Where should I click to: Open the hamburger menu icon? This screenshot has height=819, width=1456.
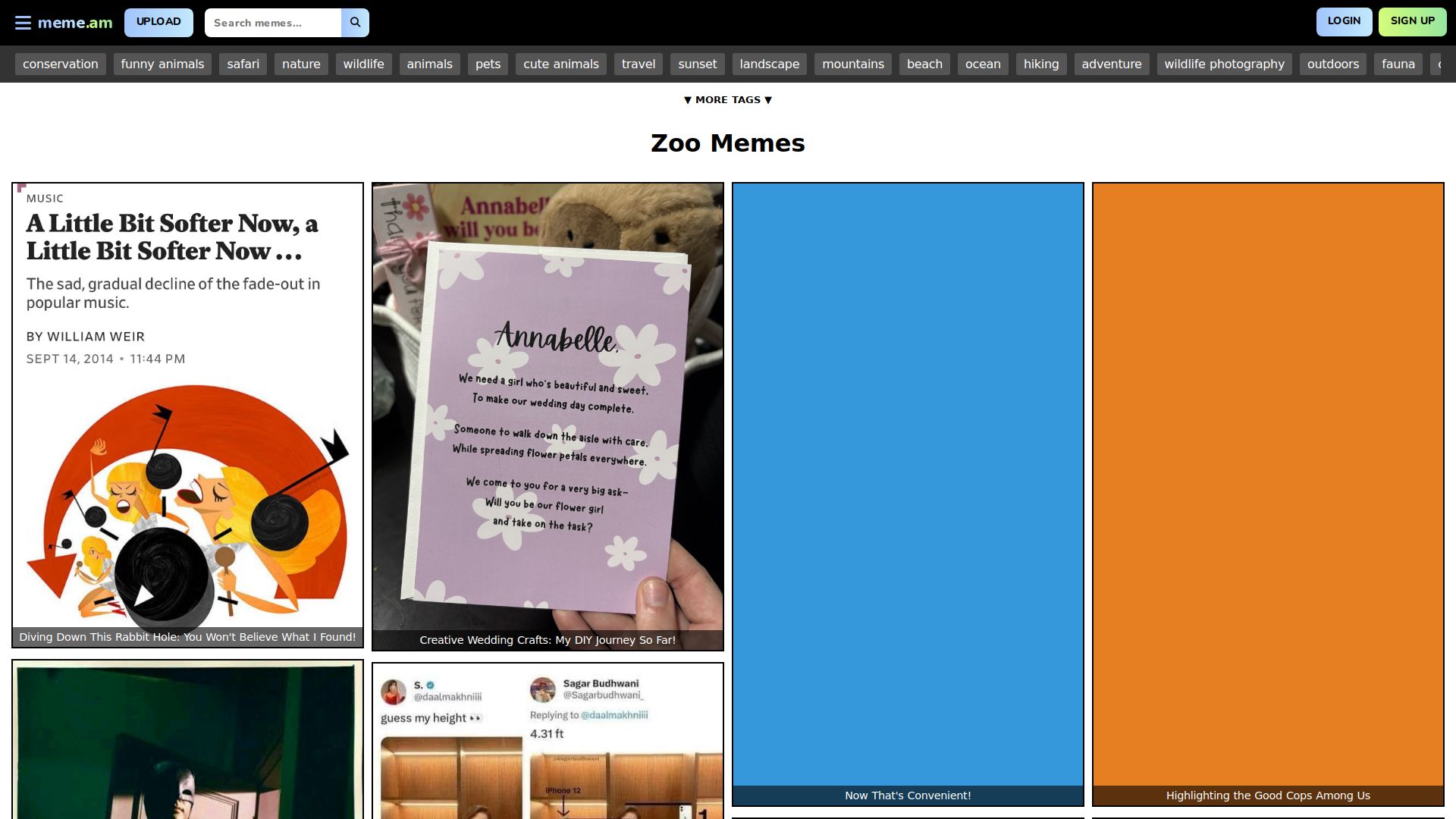point(23,23)
